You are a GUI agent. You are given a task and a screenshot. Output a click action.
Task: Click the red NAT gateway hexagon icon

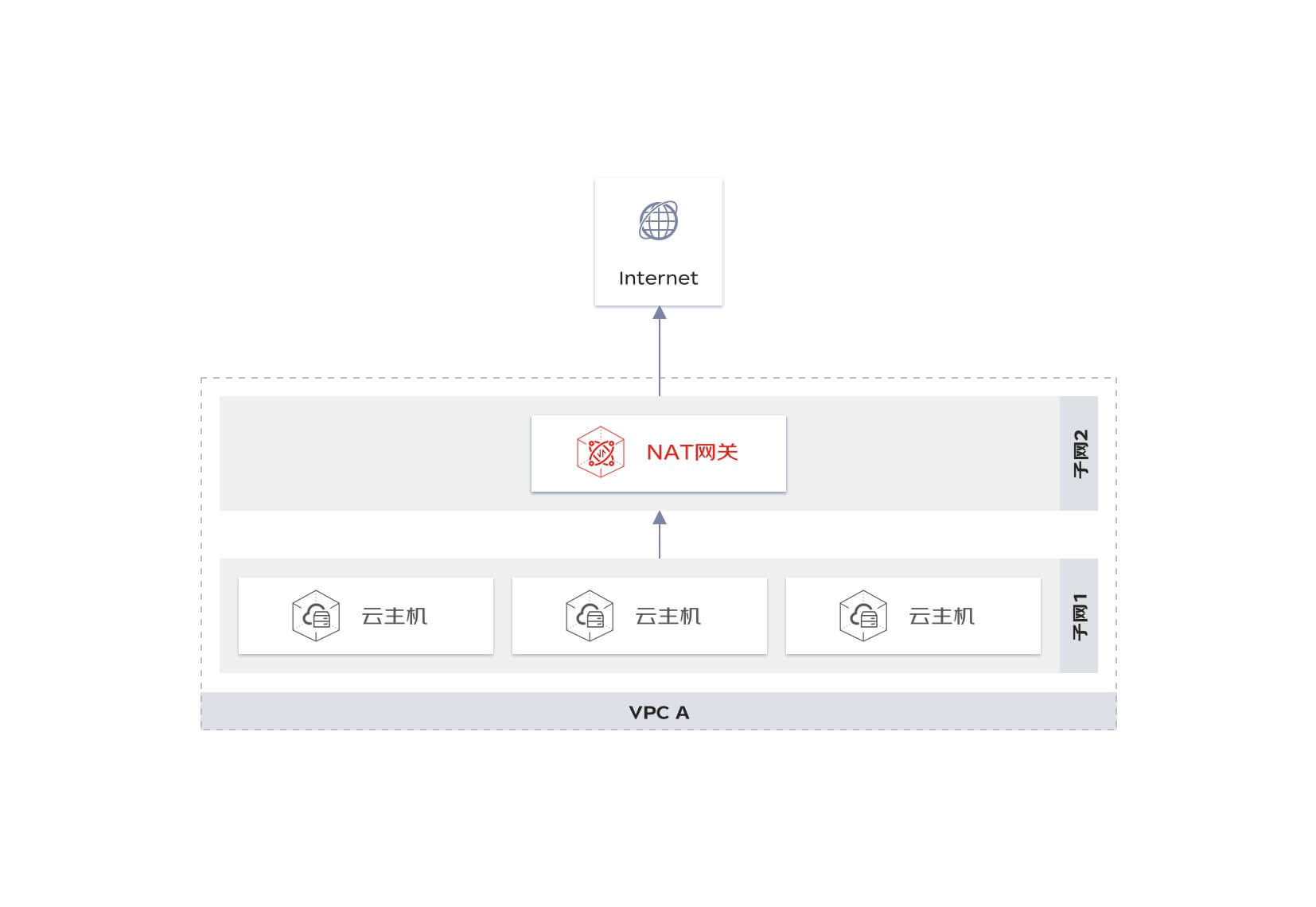[x=601, y=452]
